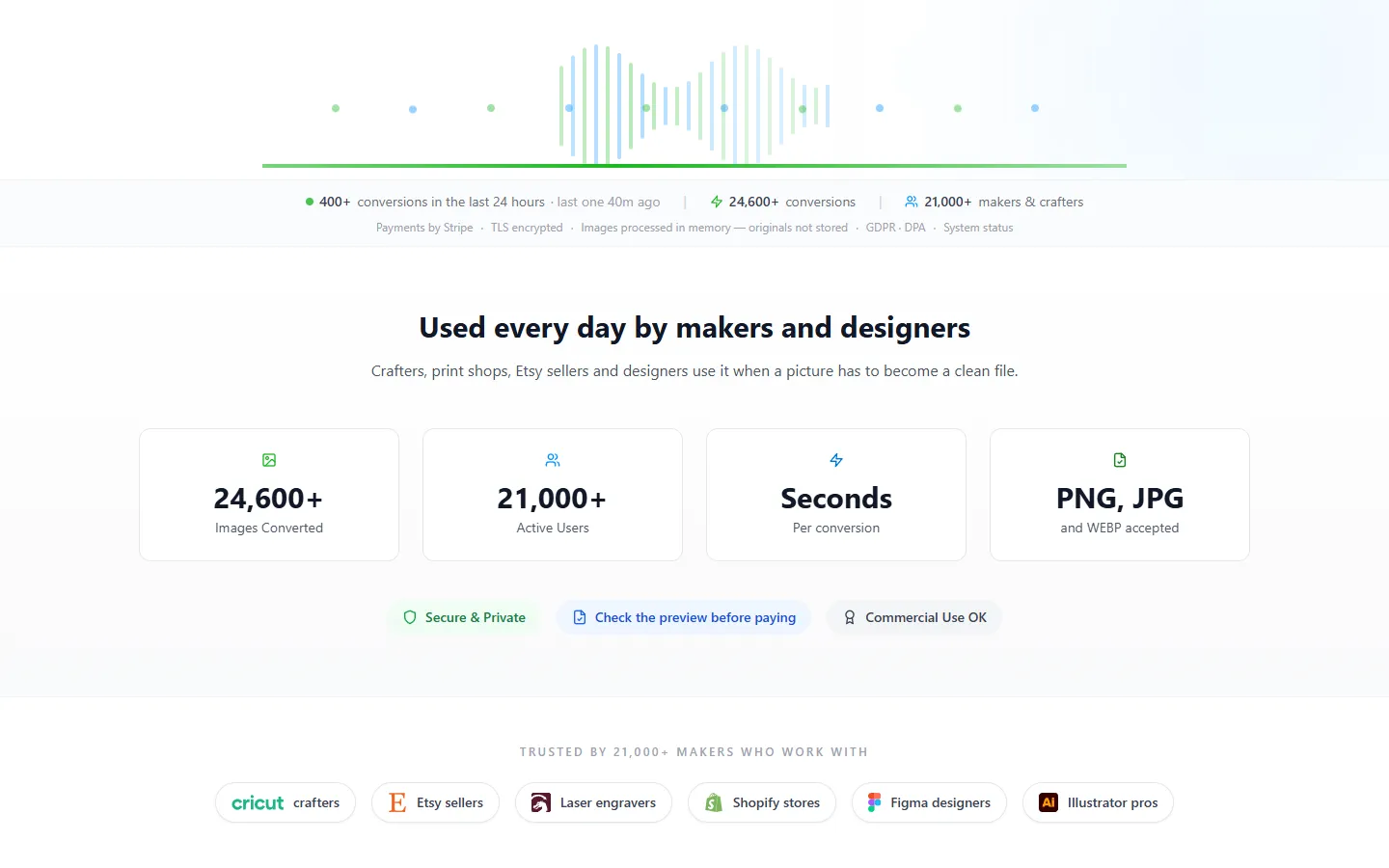The image size is (1389, 868).
Task: Click the lightning icon above Seconds
Action: pyautogui.click(x=836, y=460)
